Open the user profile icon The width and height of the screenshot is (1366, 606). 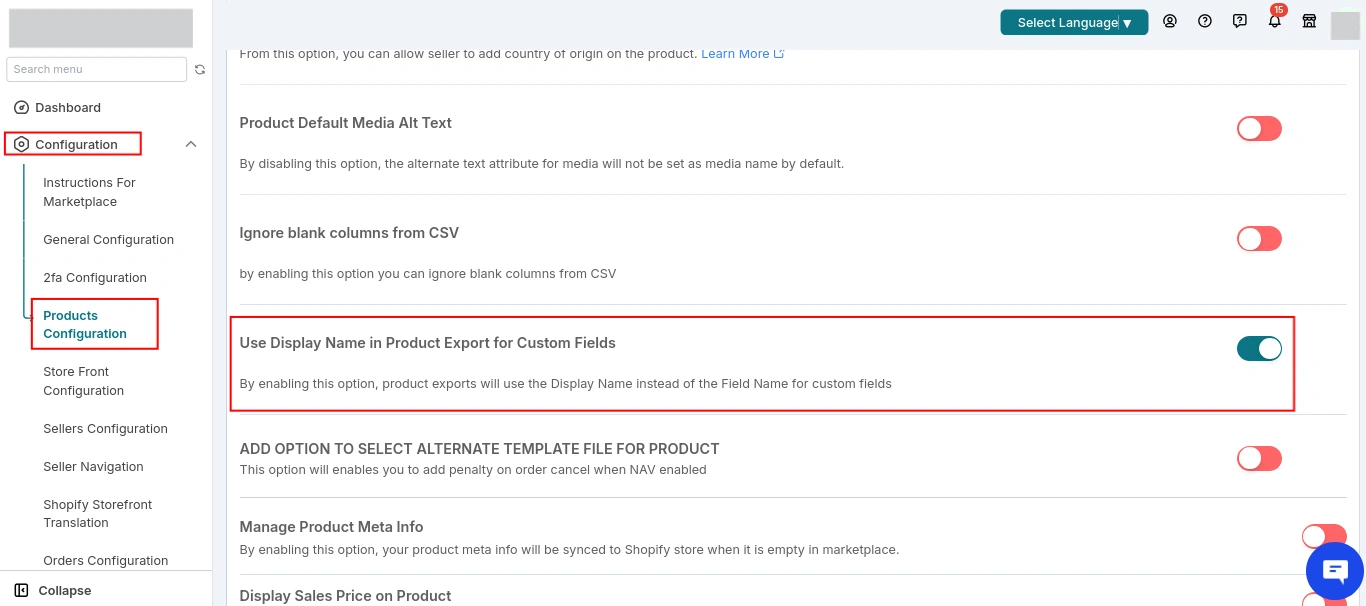point(1170,21)
